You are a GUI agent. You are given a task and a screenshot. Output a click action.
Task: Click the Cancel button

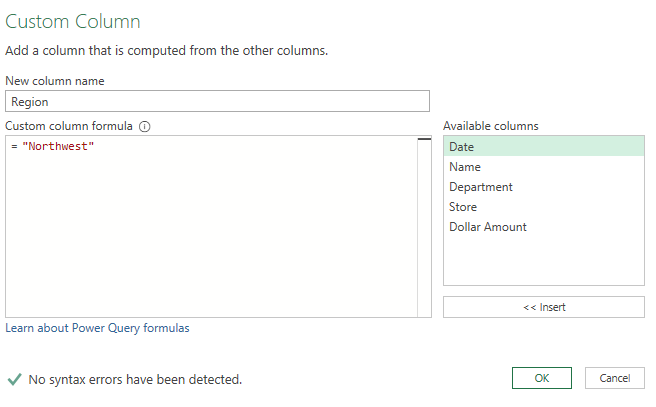pos(614,378)
